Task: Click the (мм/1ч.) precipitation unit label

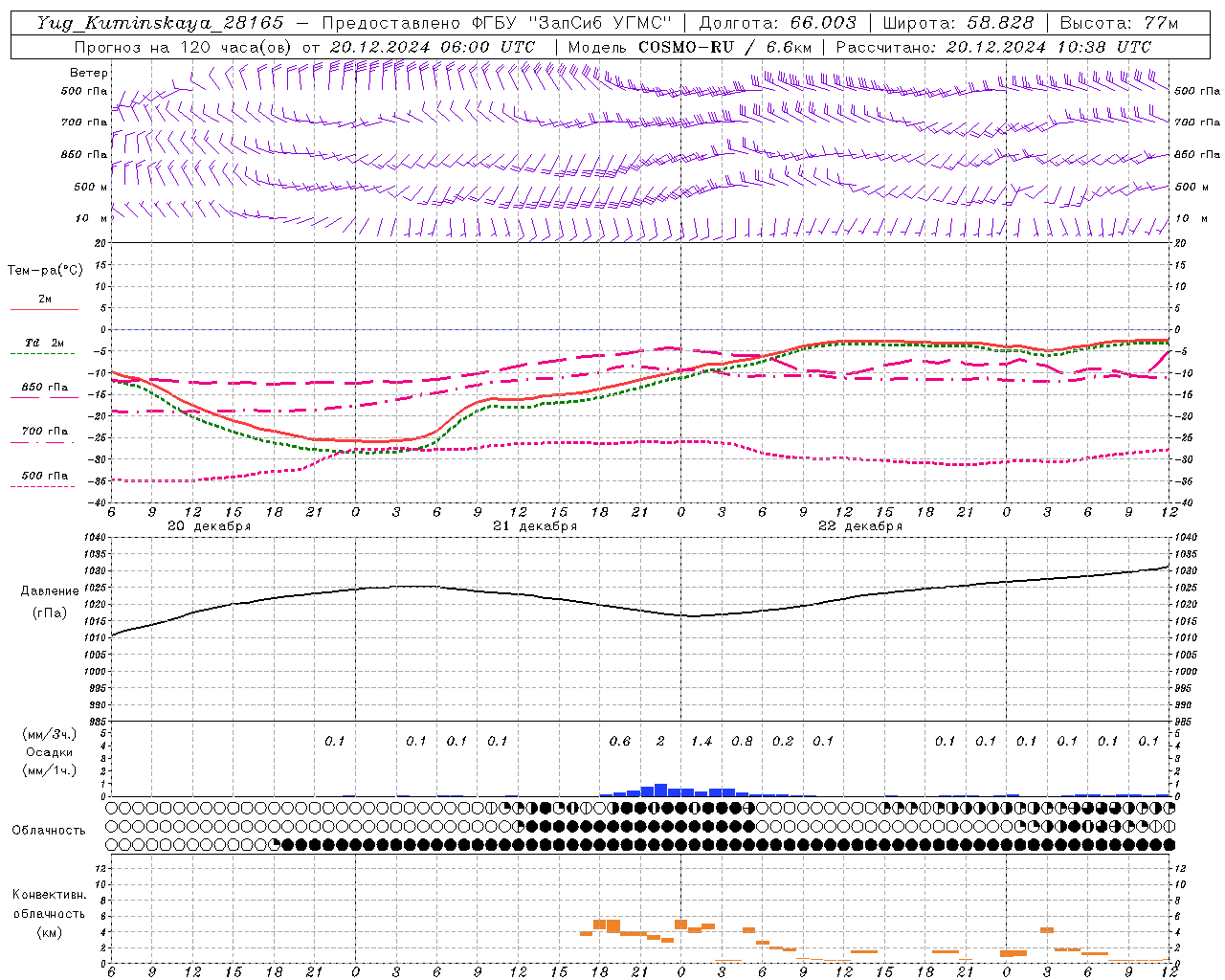Action: pos(50,770)
